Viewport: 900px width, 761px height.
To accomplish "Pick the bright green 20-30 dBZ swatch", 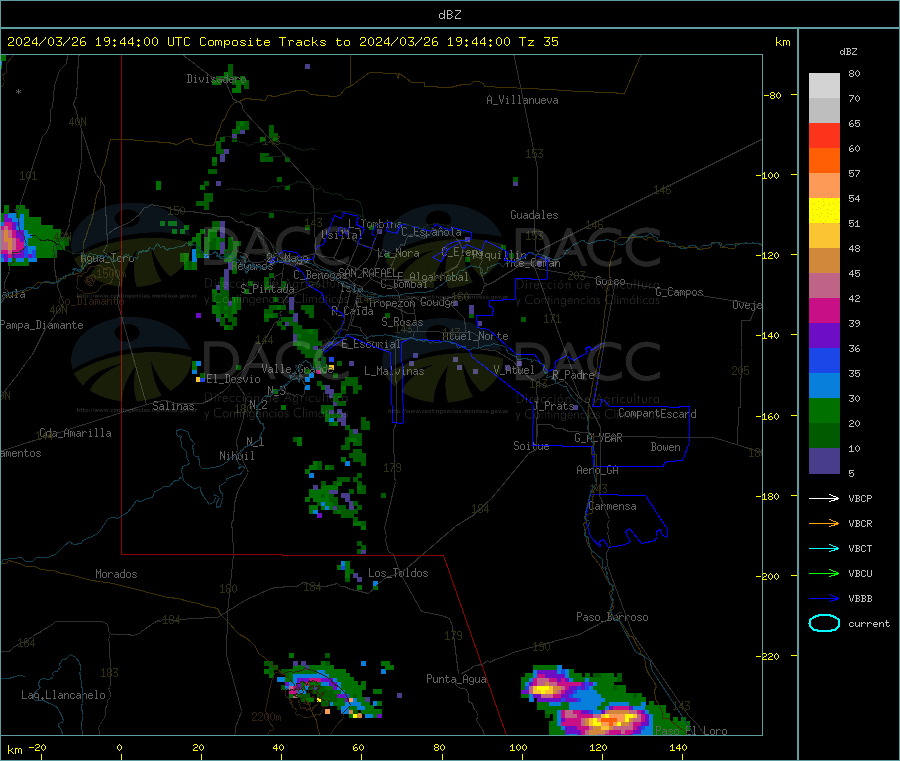I will pyautogui.click(x=824, y=411).
